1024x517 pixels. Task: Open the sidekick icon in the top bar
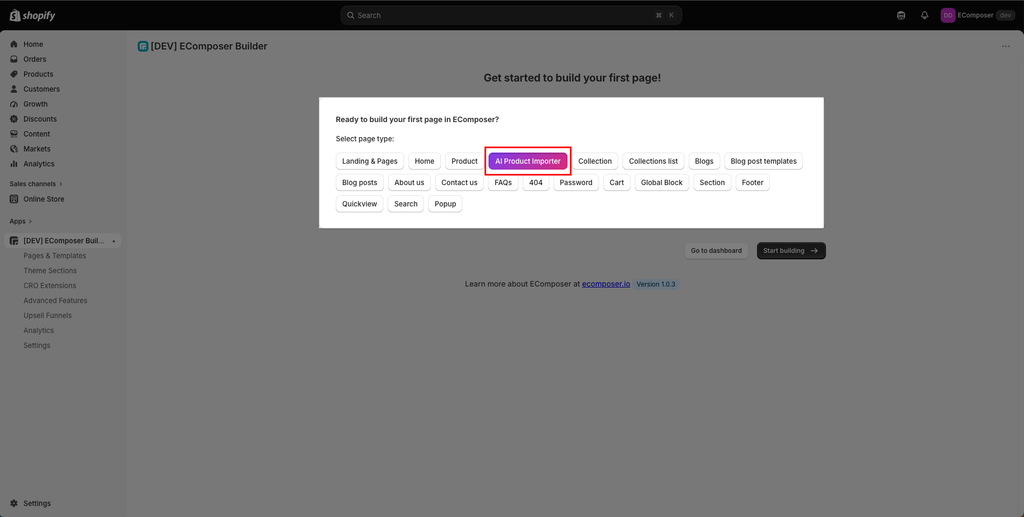[901, 15]
